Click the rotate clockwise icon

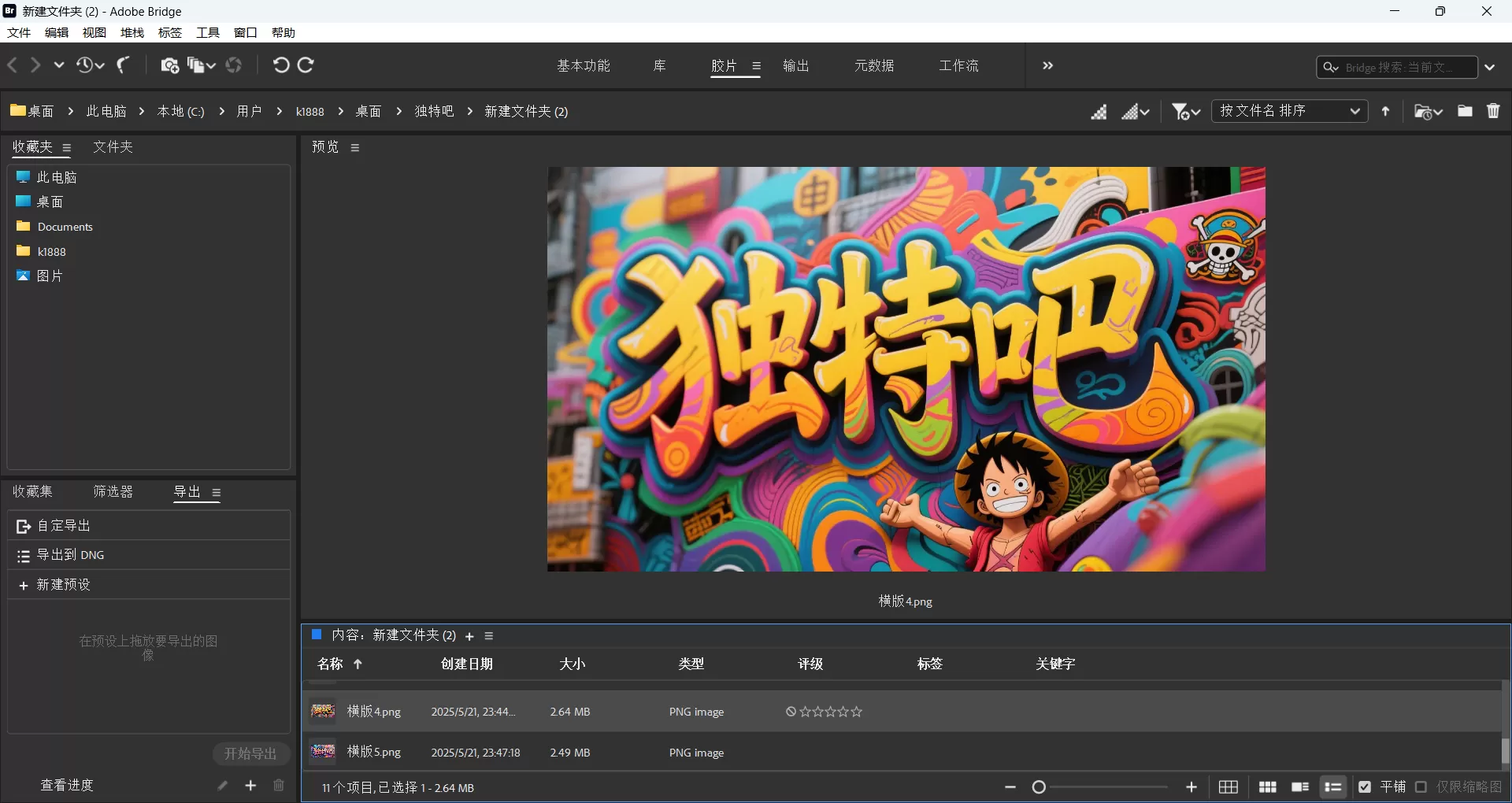pos(306,65)
